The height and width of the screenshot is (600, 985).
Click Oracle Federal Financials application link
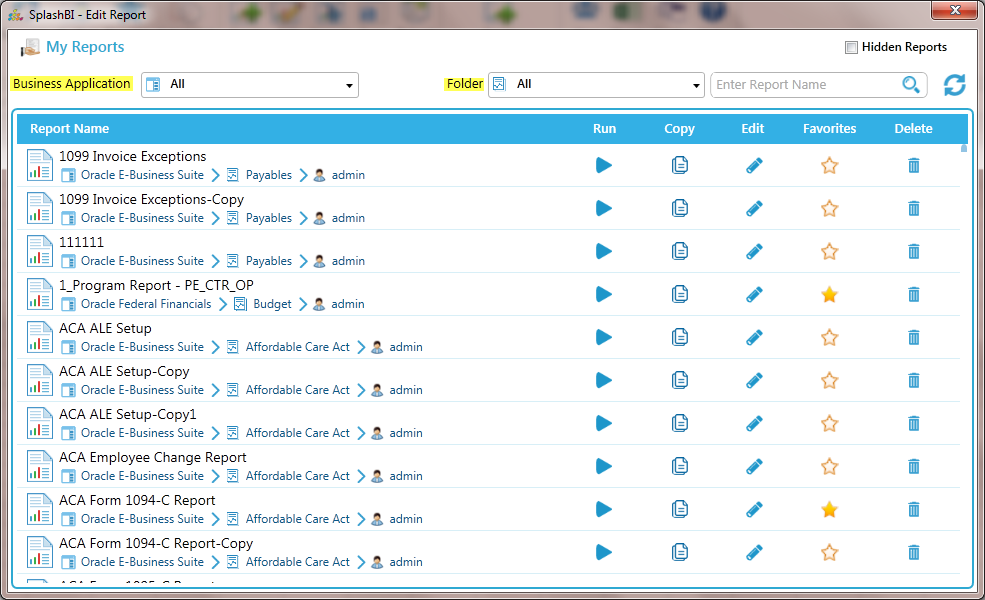(146, 304)
